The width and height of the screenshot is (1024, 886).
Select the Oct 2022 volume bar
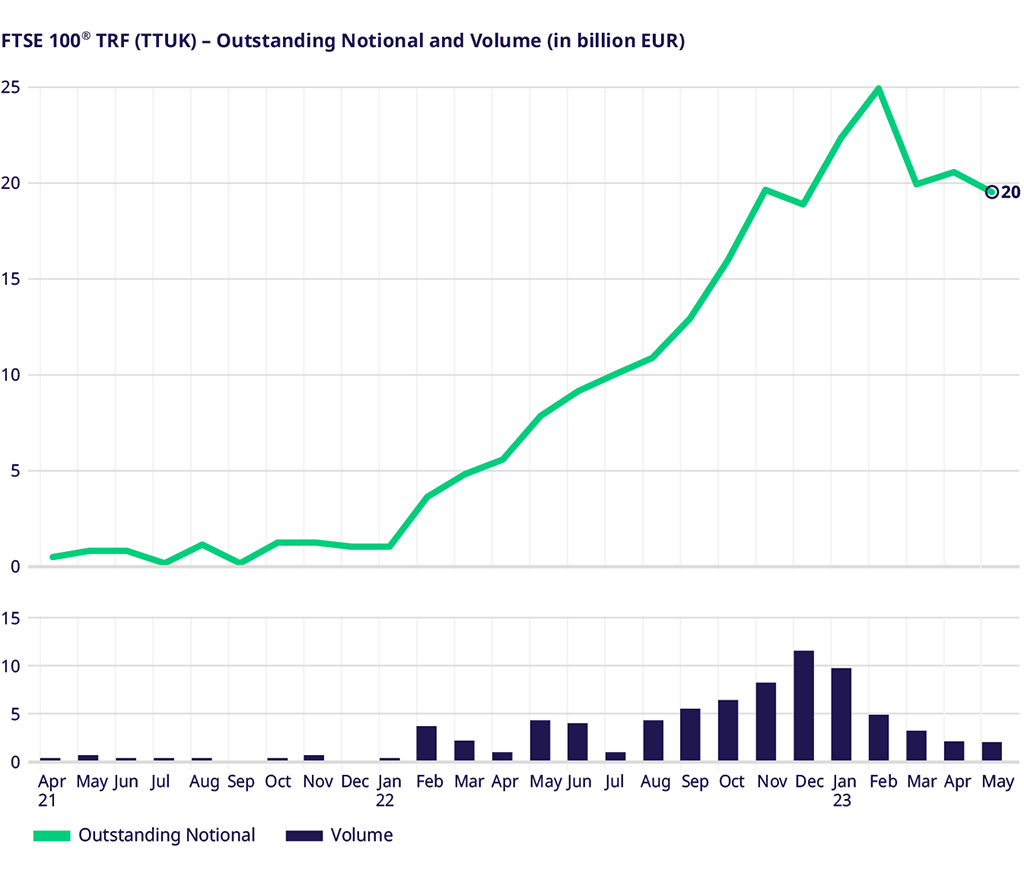[x=728, y=730]
